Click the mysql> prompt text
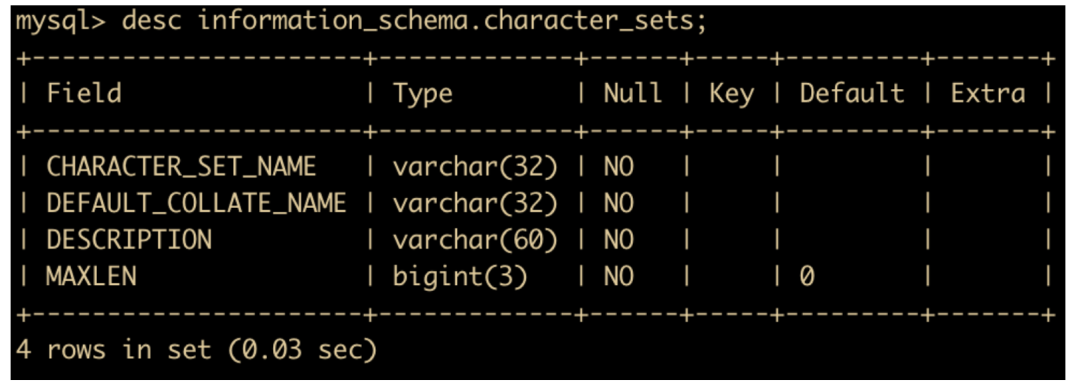Image resolution: width=1080 pixels, height=388 pixels. click(x=62, y=21)
